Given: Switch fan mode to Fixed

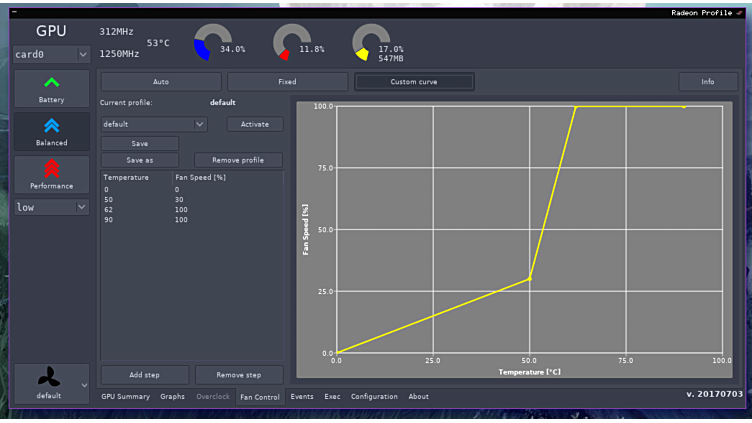Looking at the screenshot, I should click(287, 82).
